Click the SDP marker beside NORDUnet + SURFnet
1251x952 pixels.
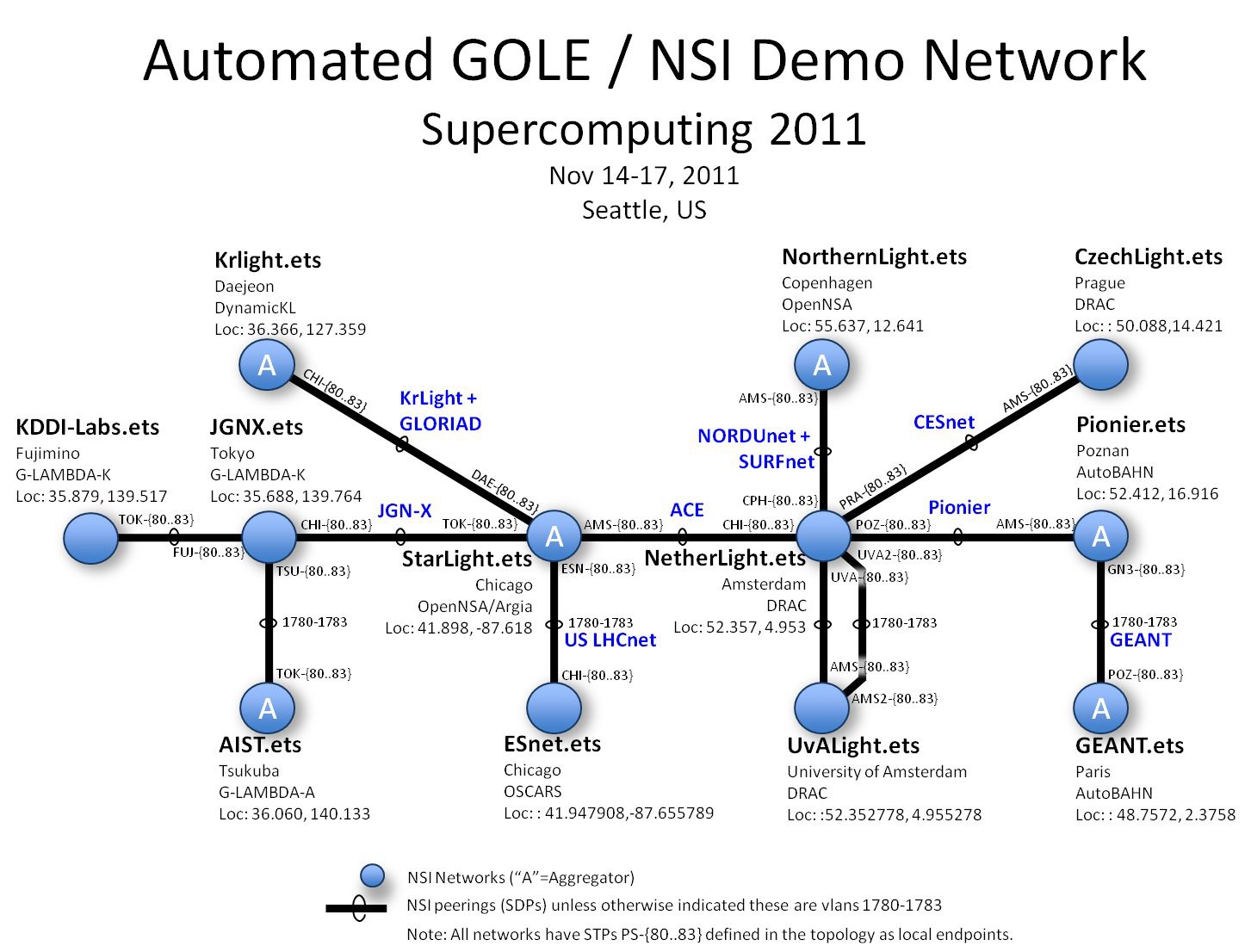(x=823, y=451)
